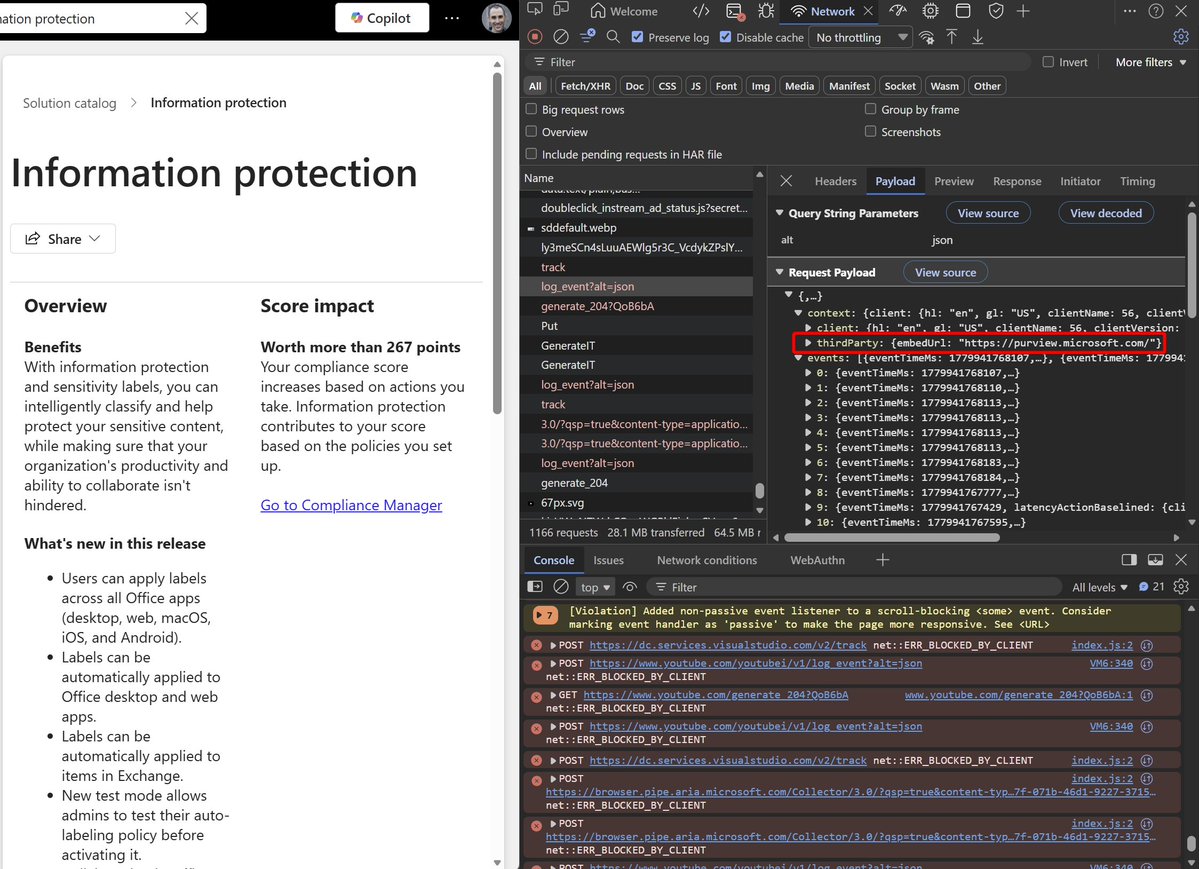Open the Share dropdown button
Viewport: 1199px width, 869px height.
63,239
